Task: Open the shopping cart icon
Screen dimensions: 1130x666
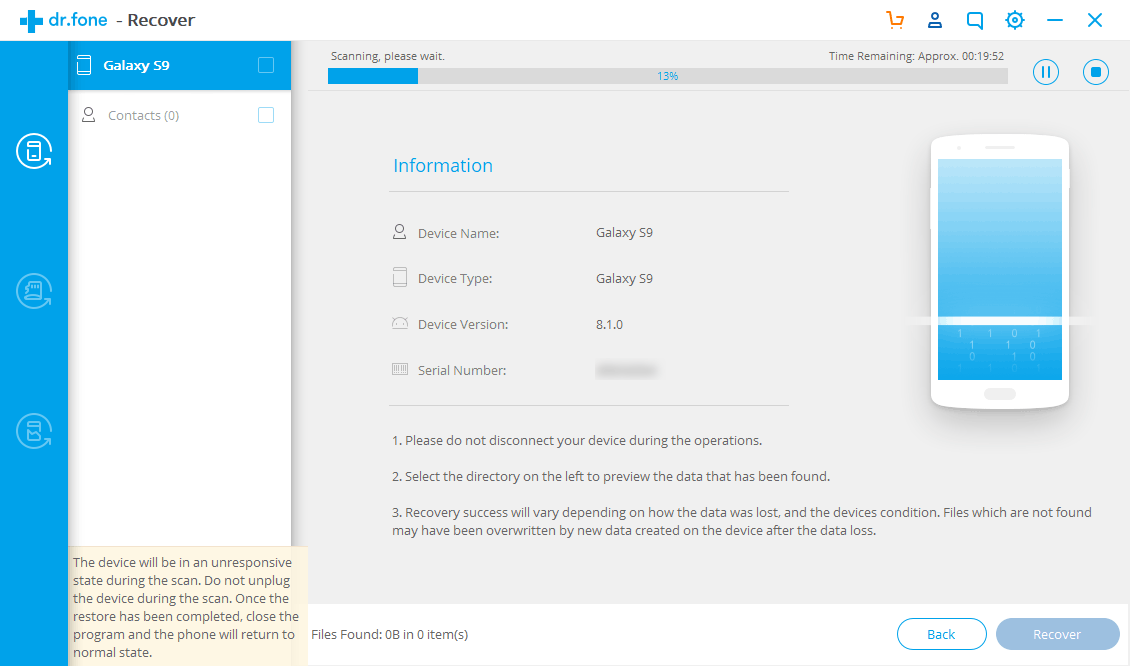Action: (895, 20)
